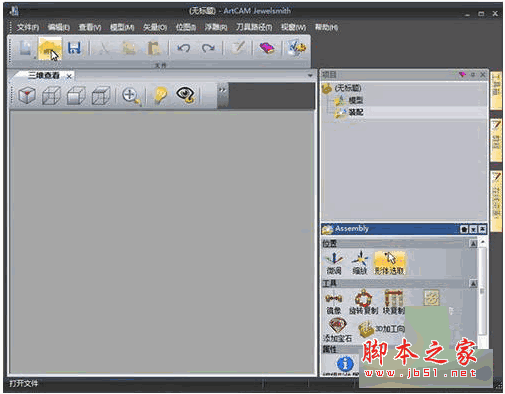Click the zoom magnifier icon
Viewport: 505px width, 394px height.
[131, 96]
